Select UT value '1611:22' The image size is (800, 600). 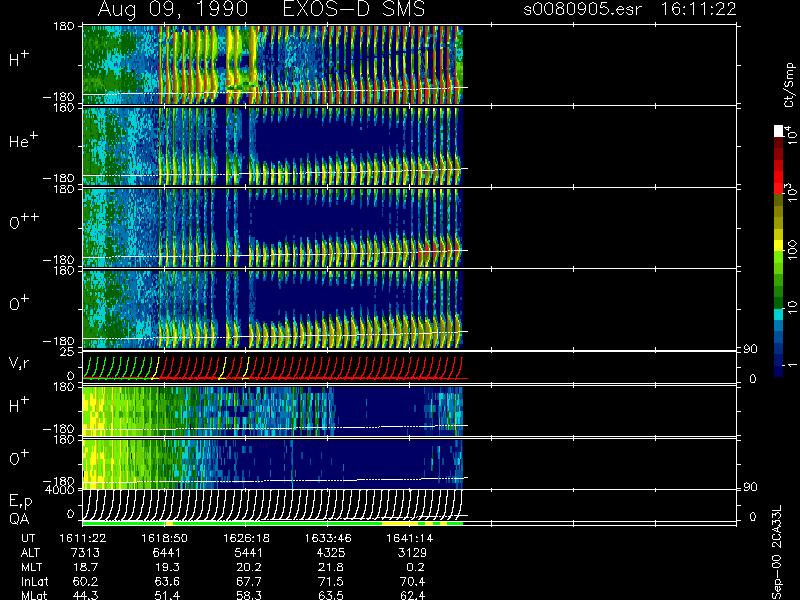pos(83,538)
